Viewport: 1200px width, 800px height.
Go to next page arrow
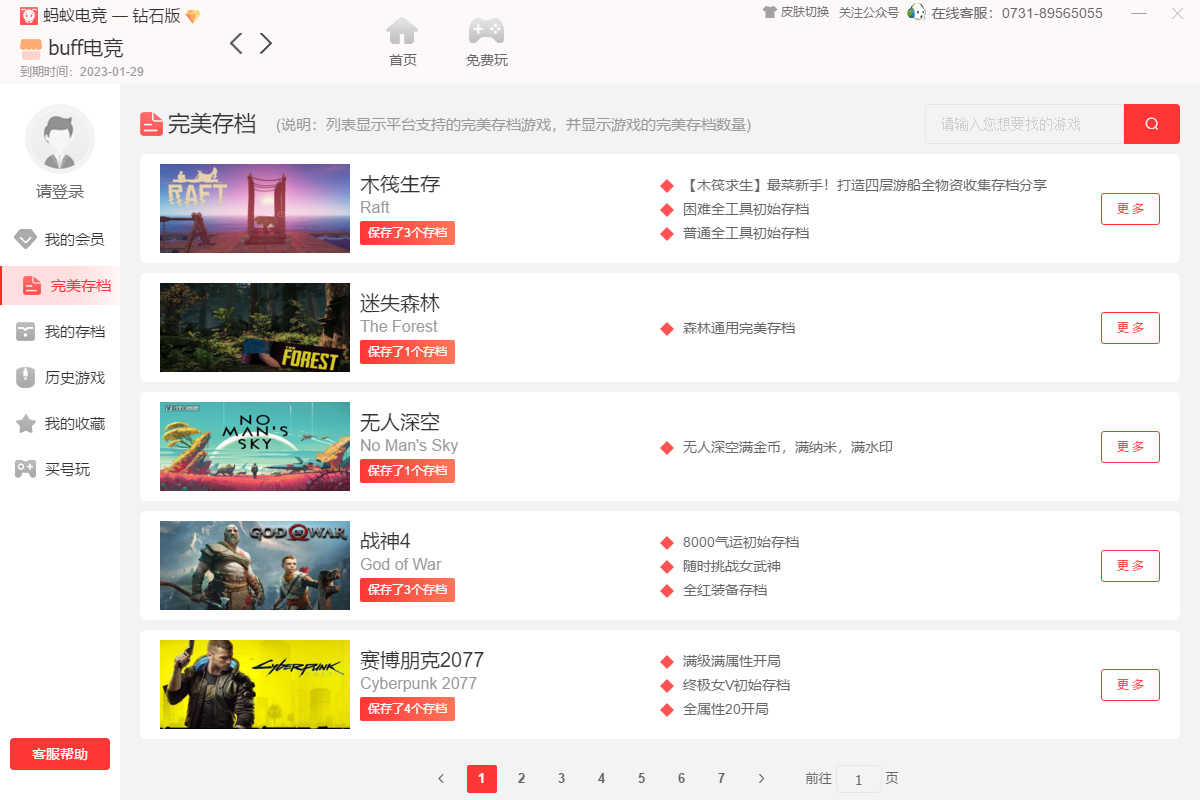(761, 779)
